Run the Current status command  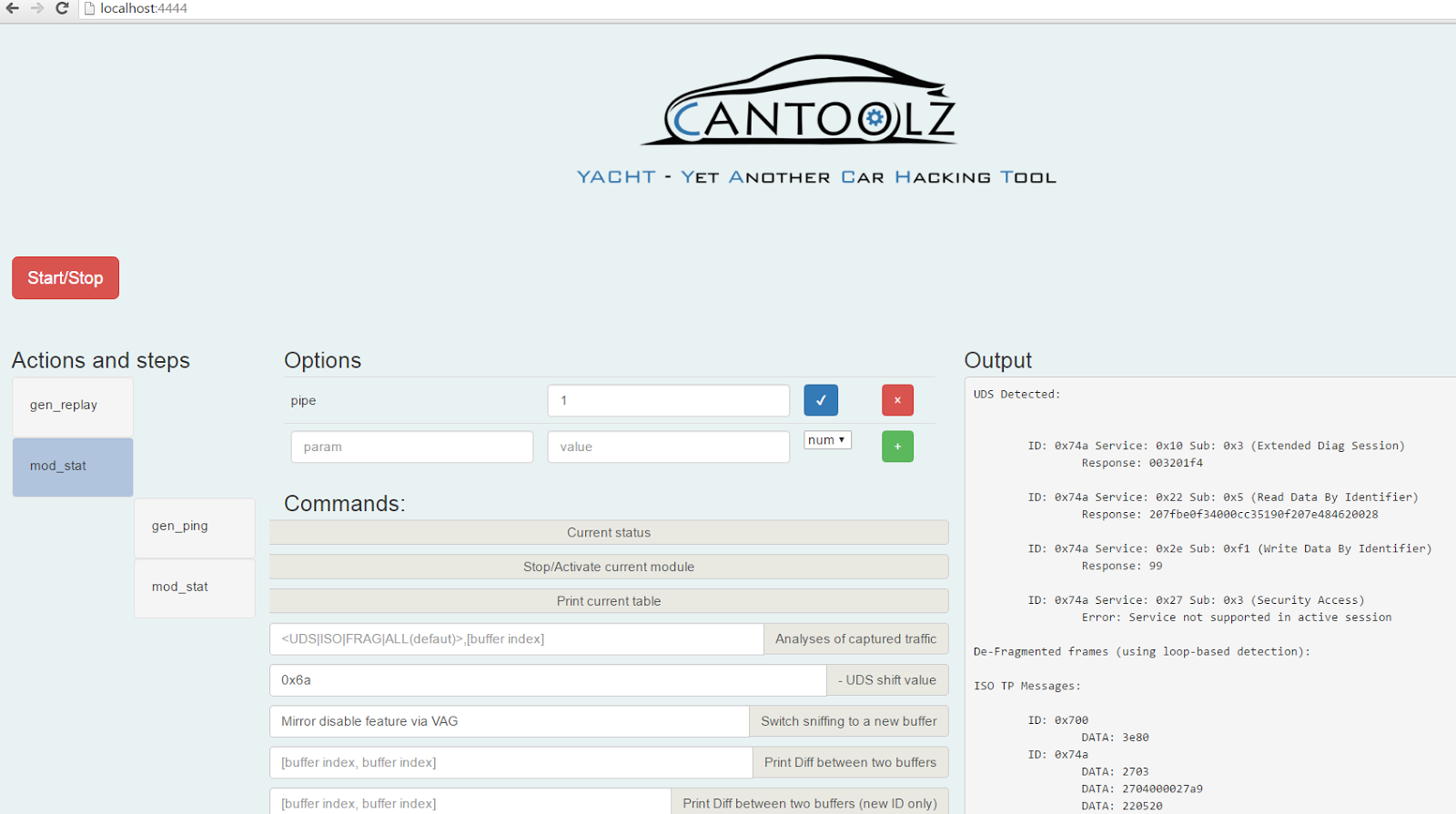pos(609,533)
